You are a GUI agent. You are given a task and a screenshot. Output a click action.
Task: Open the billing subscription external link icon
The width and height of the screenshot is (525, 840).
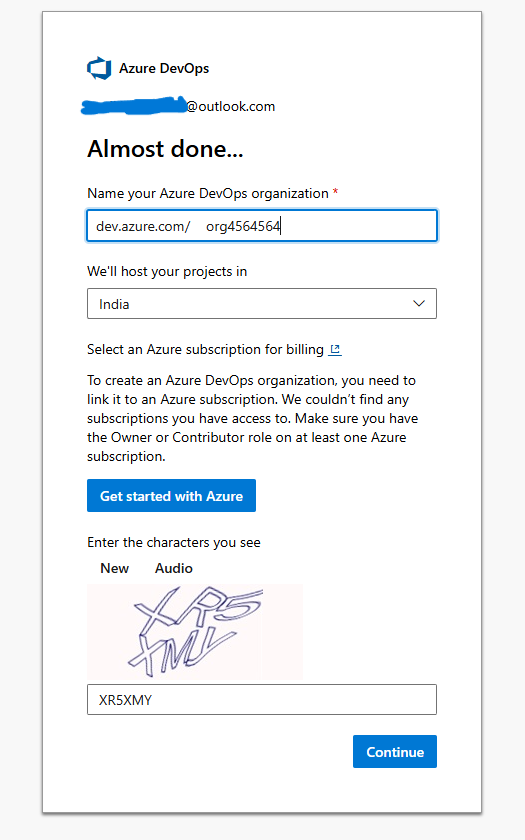tap(335, 350)
